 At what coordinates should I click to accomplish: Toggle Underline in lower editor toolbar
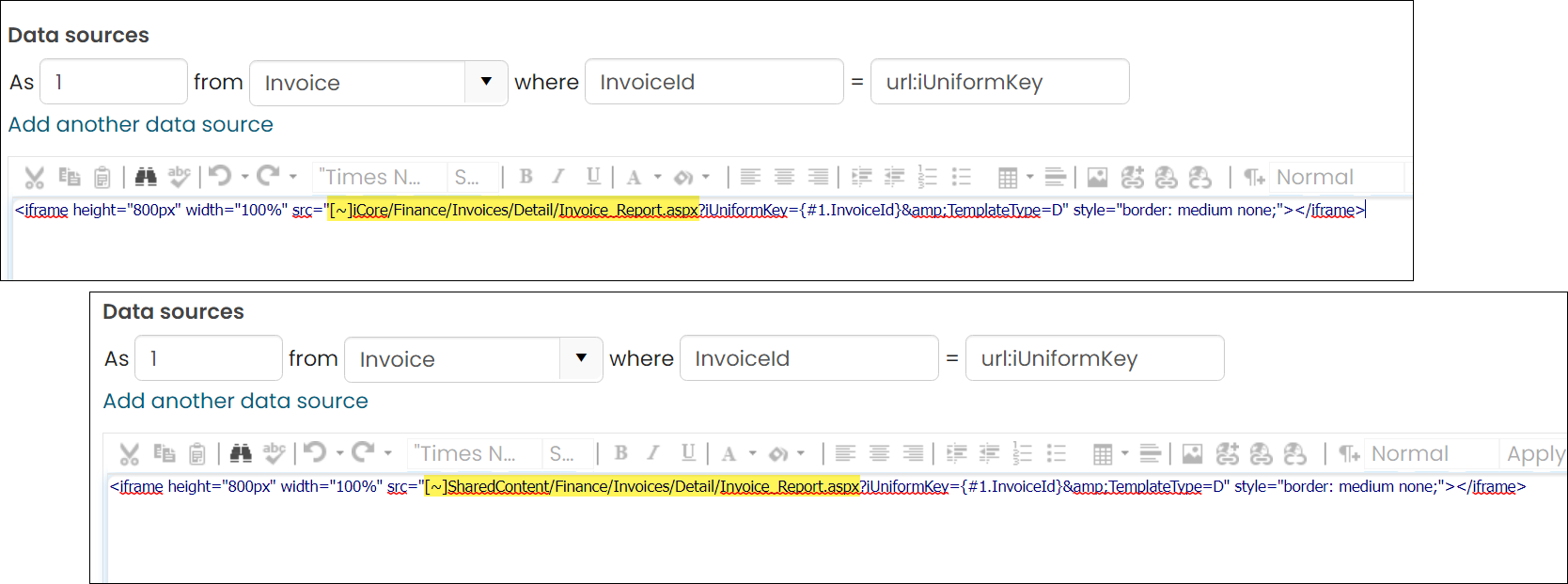[x=688, y=452]
